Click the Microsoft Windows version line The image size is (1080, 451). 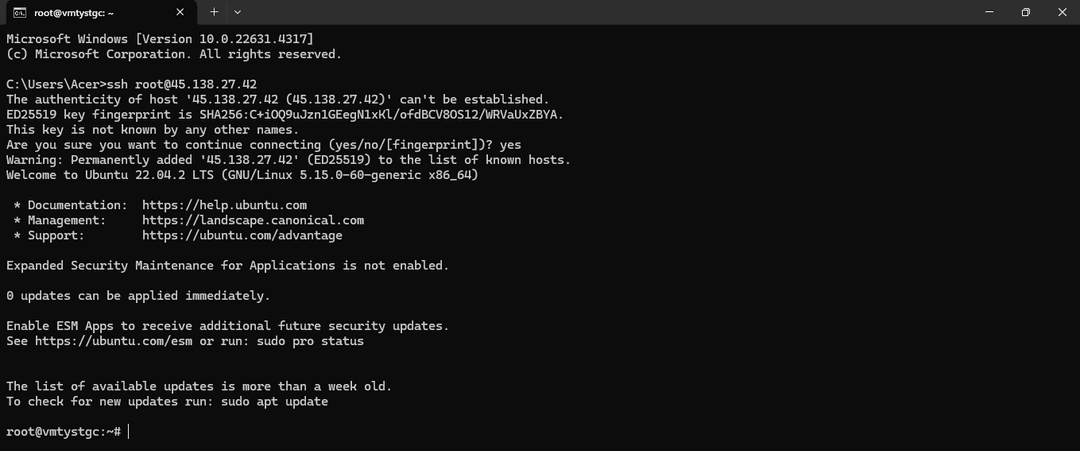pos(160,39)
